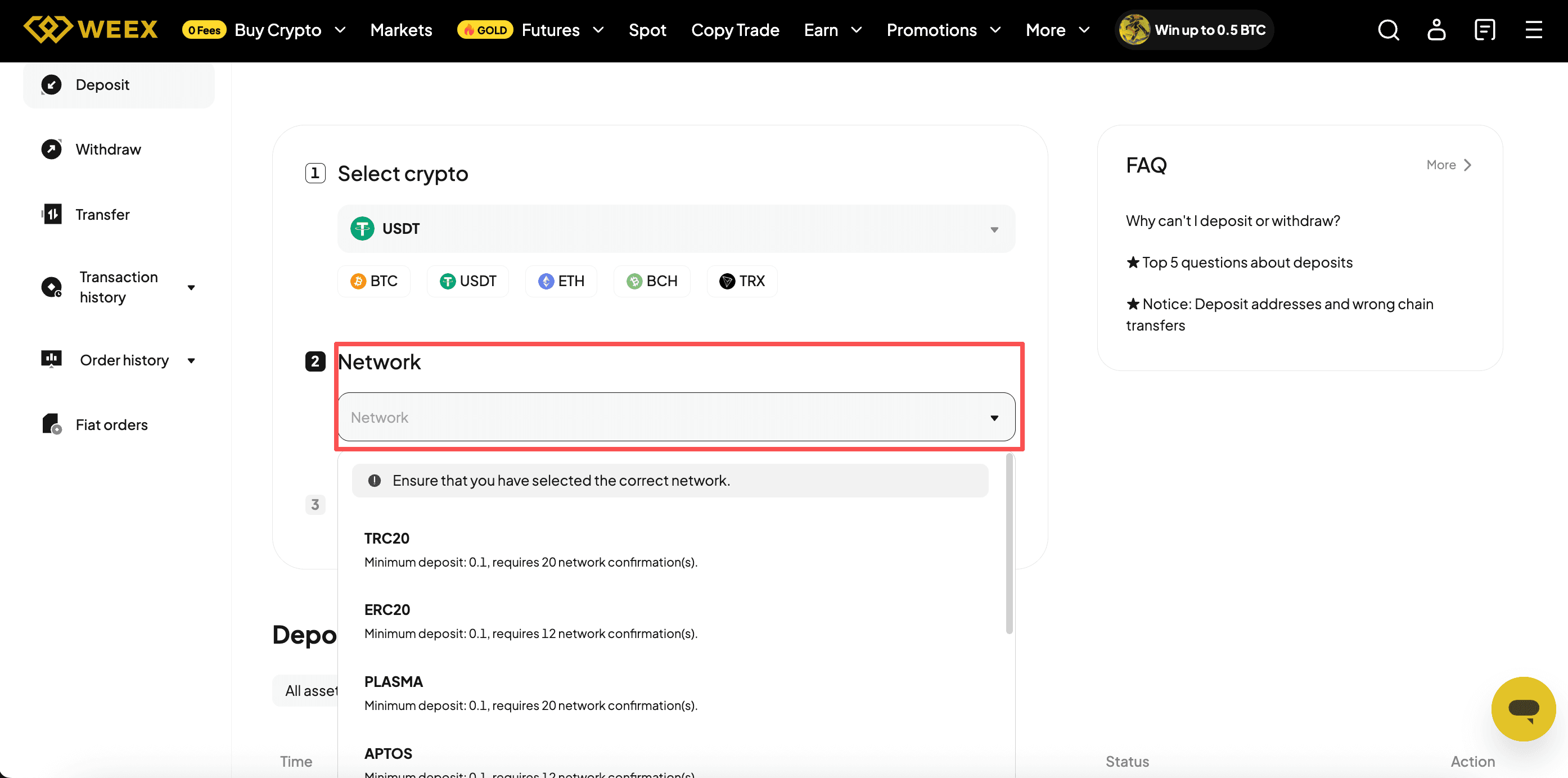Click the Withdraw sidebar icon

click(x=51, y=149)
